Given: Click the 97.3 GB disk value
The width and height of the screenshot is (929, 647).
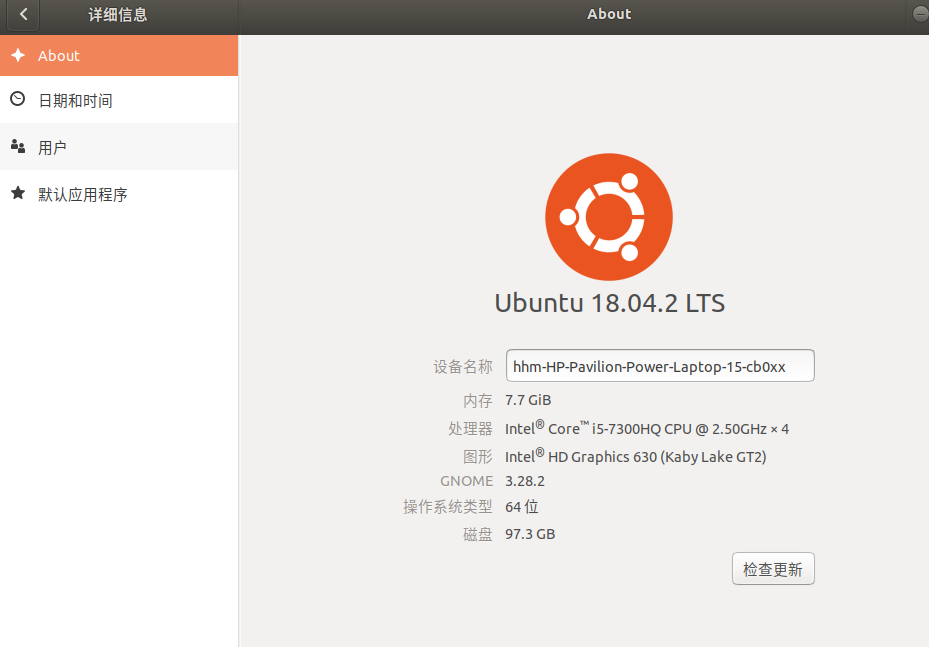Looking at the screenshot, I should 530,533.
